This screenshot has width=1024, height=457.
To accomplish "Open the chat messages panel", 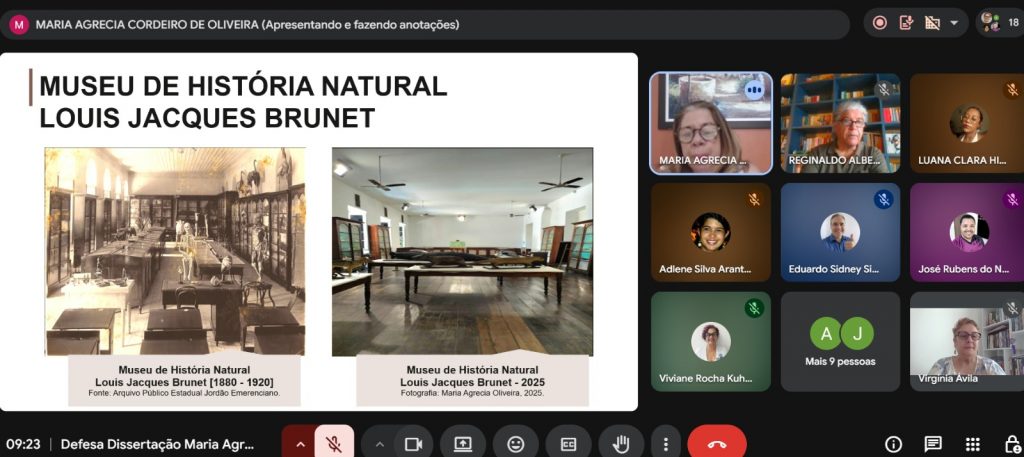I will point(933,445).
